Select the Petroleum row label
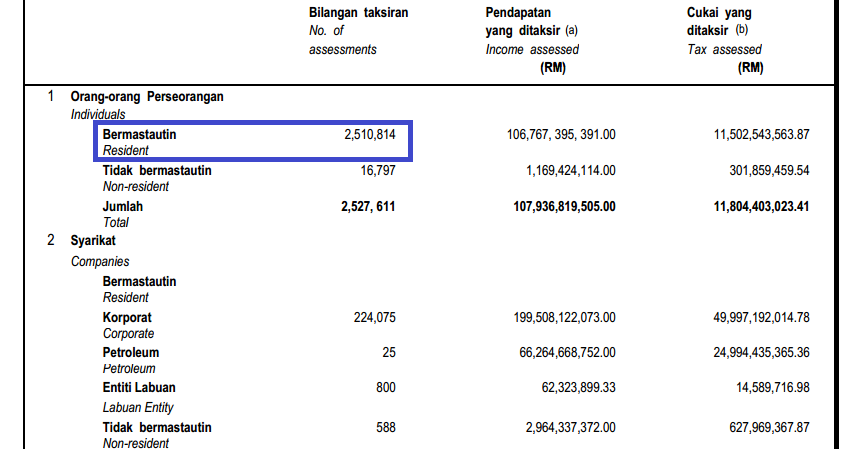The image size is (854, 449). pos(131,353)
